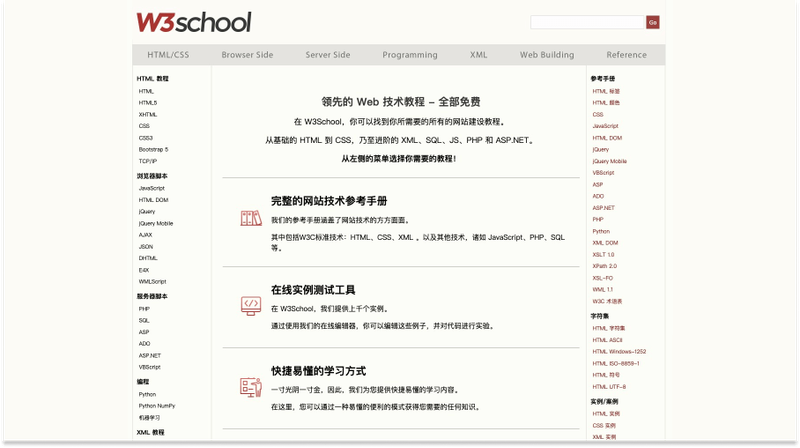Viewport: 800px width, 448px height.
Task: Open the WMLScript tutorial link
Action: click(x=153, y=282)
